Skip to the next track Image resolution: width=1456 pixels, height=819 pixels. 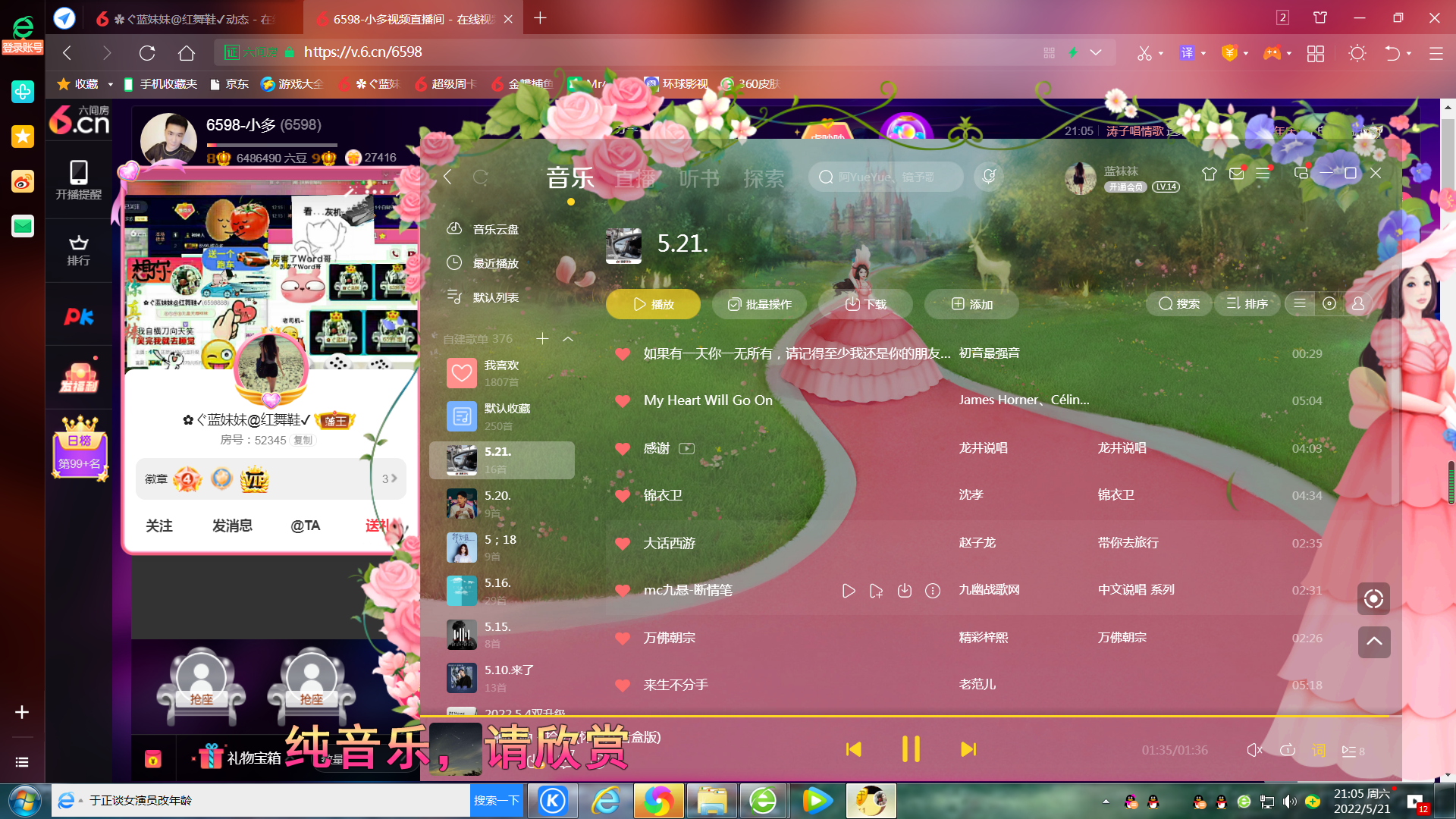(x=968, y=749)
